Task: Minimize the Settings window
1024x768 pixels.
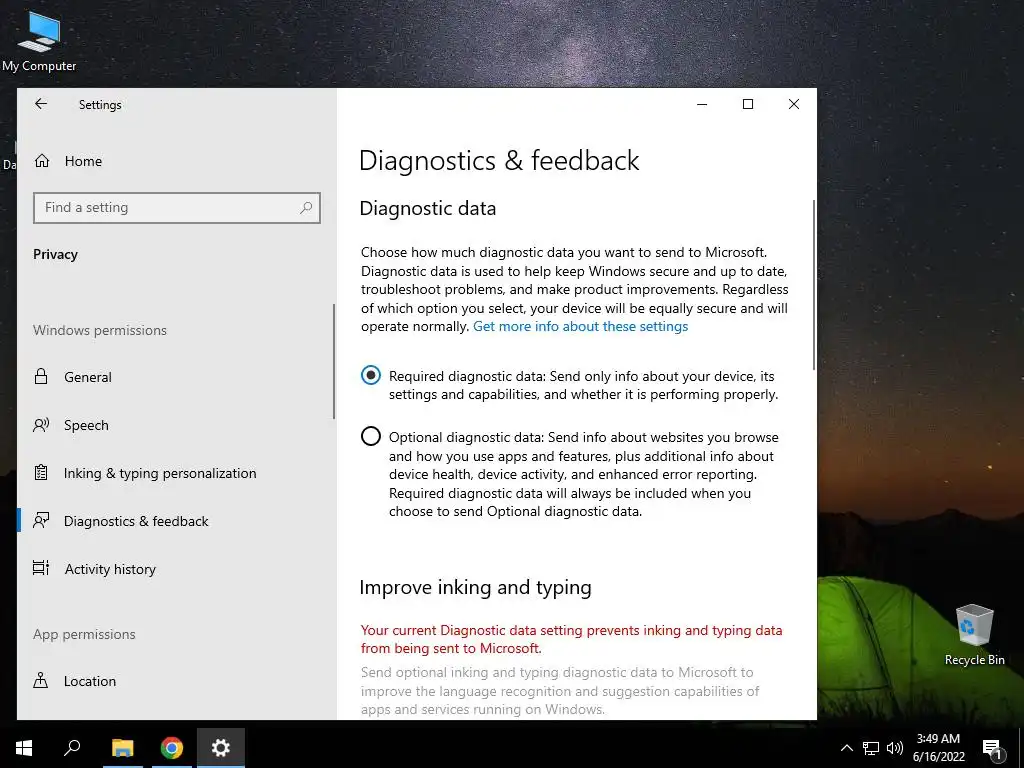Action: point(702,104)
